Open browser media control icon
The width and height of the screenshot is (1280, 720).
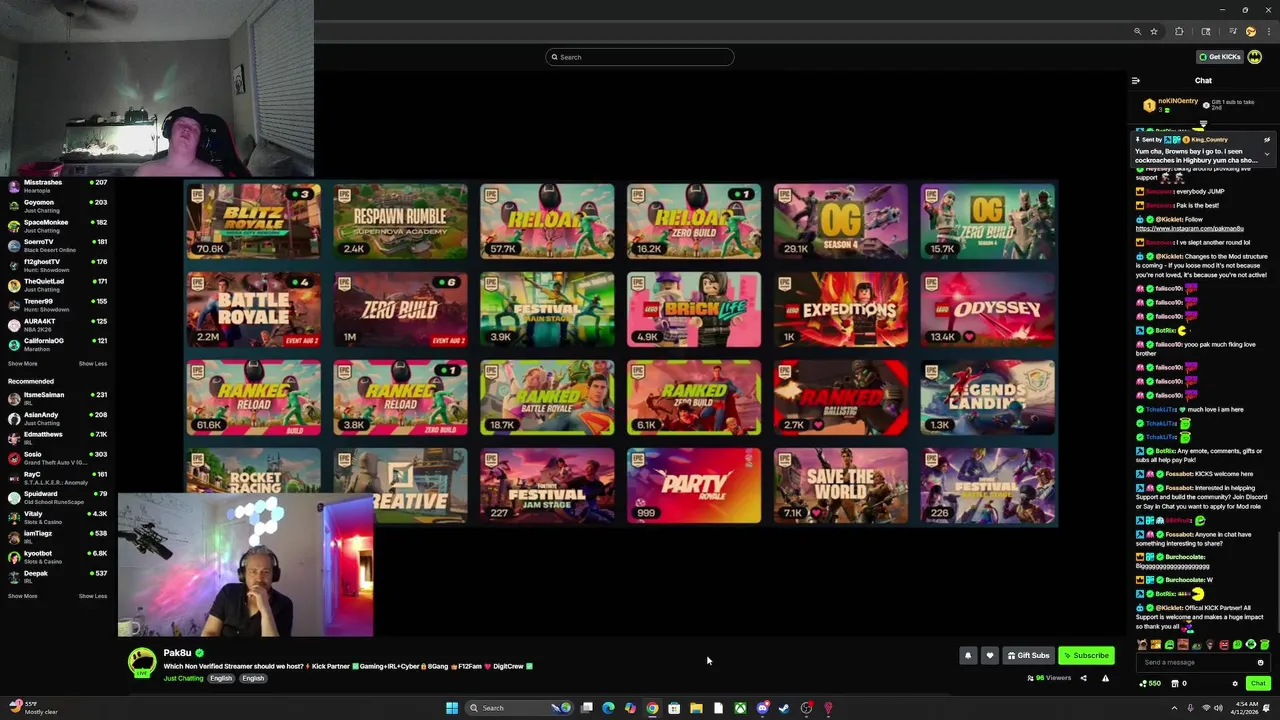click(x=1233, y=32)
